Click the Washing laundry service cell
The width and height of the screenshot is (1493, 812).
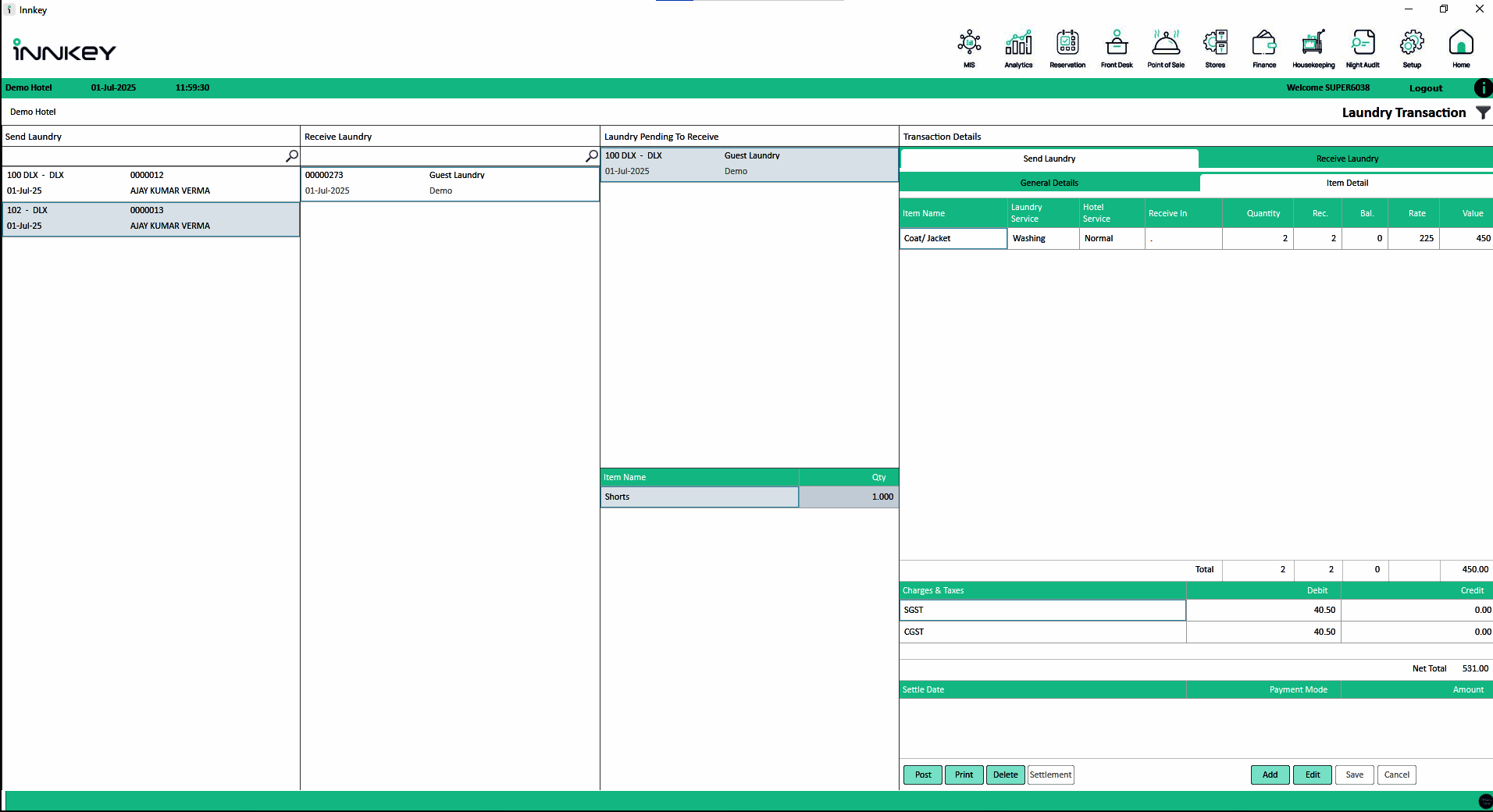coord(1043,238)
